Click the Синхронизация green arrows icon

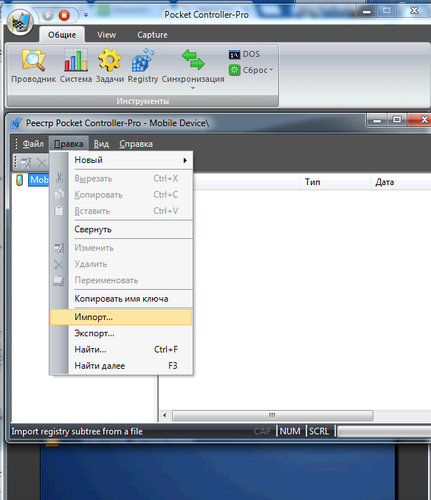(193, 60)
